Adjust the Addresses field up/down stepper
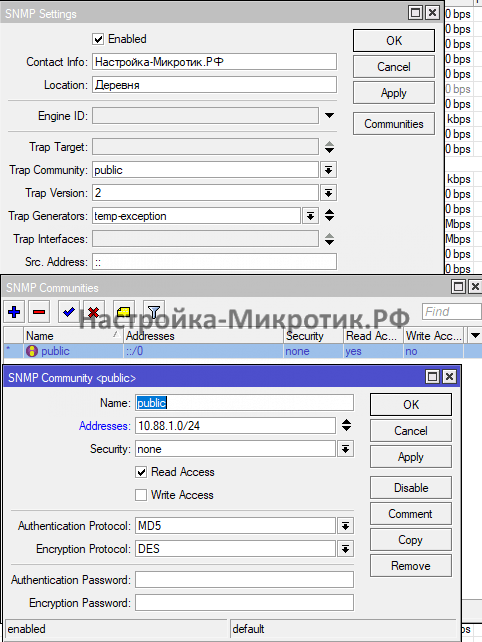Screen dimensions: 482x642 [x=346, y=425]
